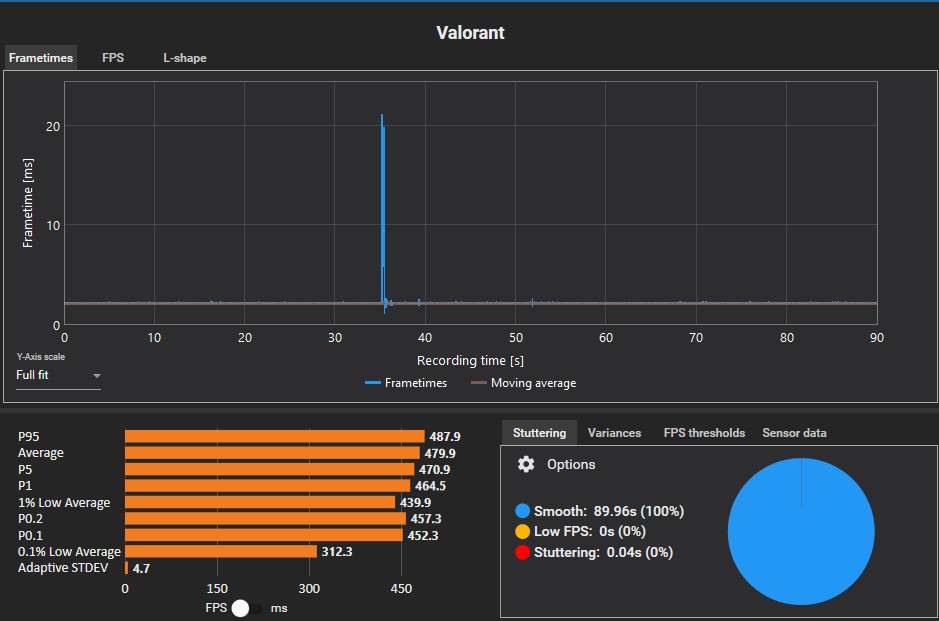The height and width of the screenshot is (621, 939).
Task: Click the 'Low FPS: 0s (0%)' text
Action: [x=590, y=532]
